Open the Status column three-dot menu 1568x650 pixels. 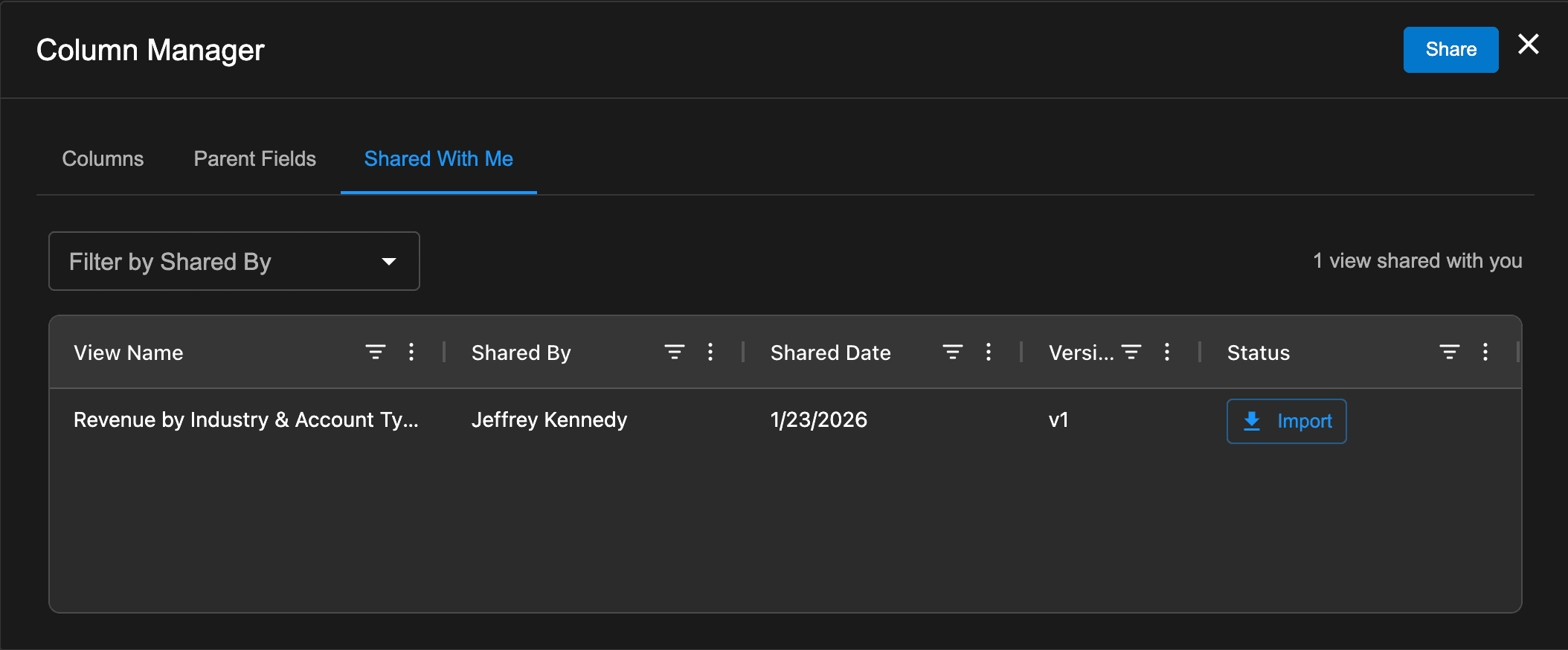tap(1485, 352)
